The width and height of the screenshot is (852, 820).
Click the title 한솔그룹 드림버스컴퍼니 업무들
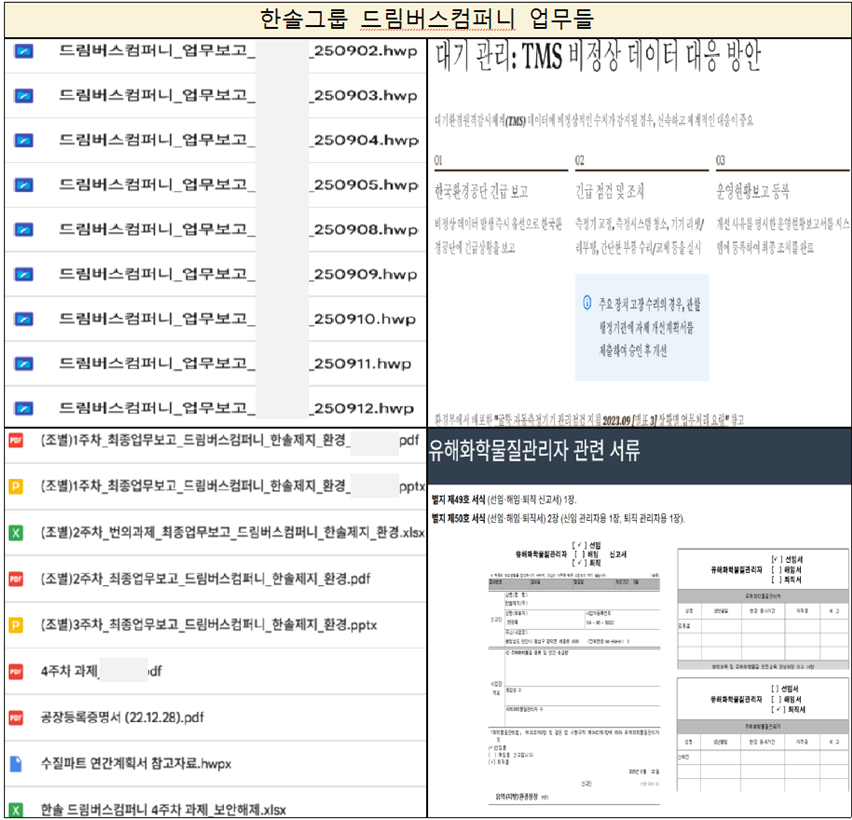(427, 20)
